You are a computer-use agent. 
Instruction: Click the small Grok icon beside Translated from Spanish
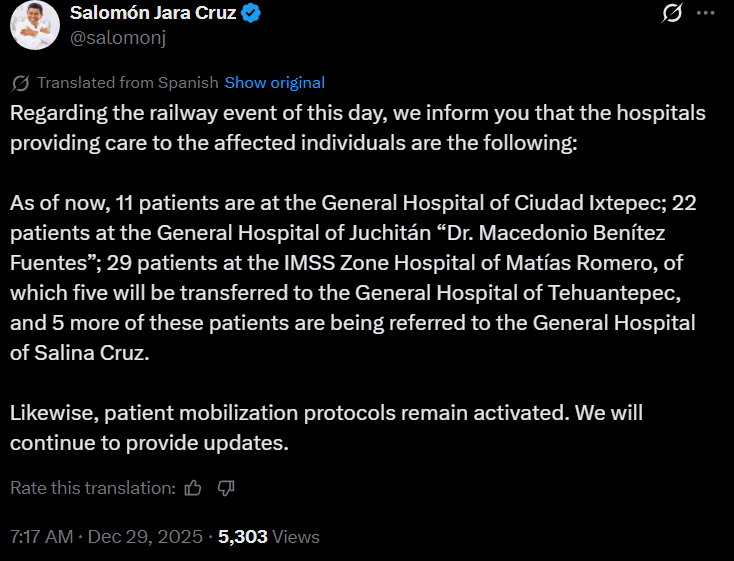(x=20, y=83)
